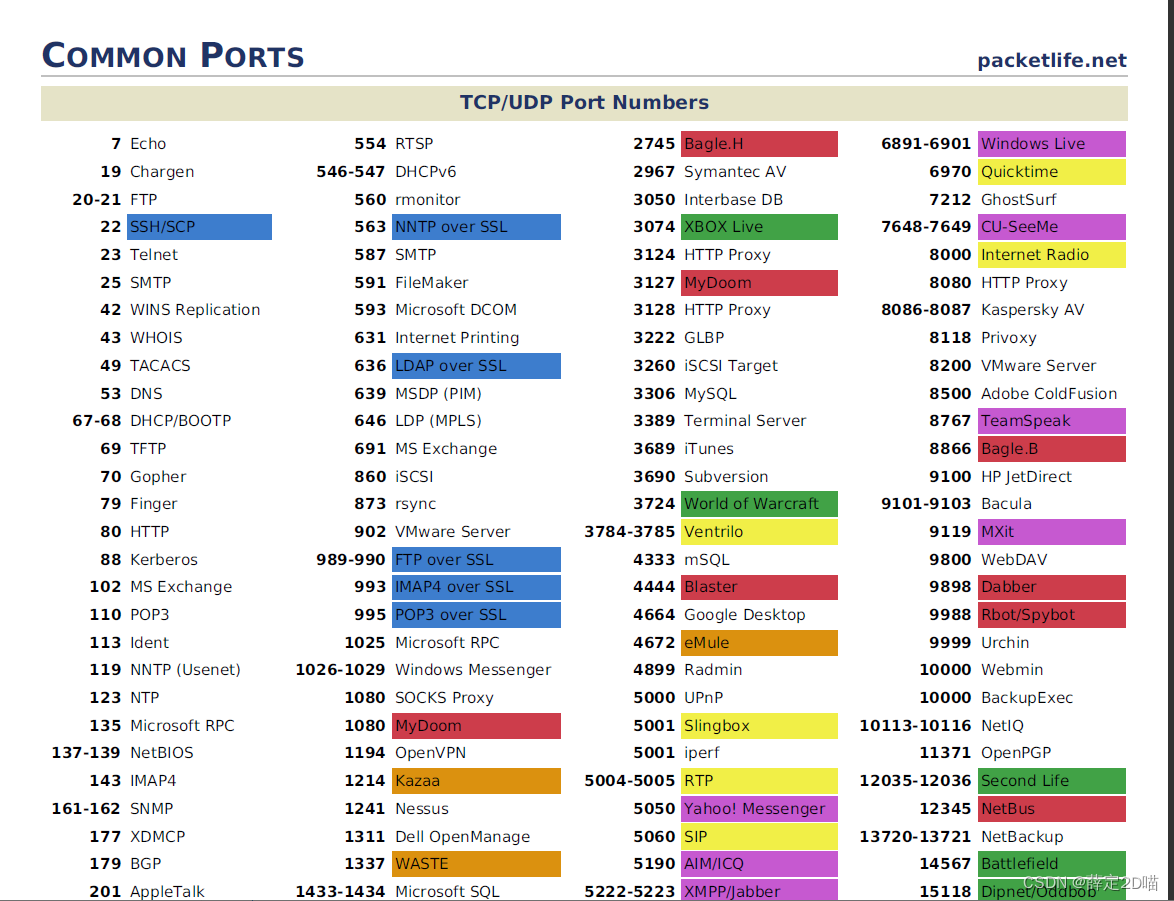This screenshot has width=1174, height=901.
Task: Select the Nessus entry
Action: tap(422, 809)
